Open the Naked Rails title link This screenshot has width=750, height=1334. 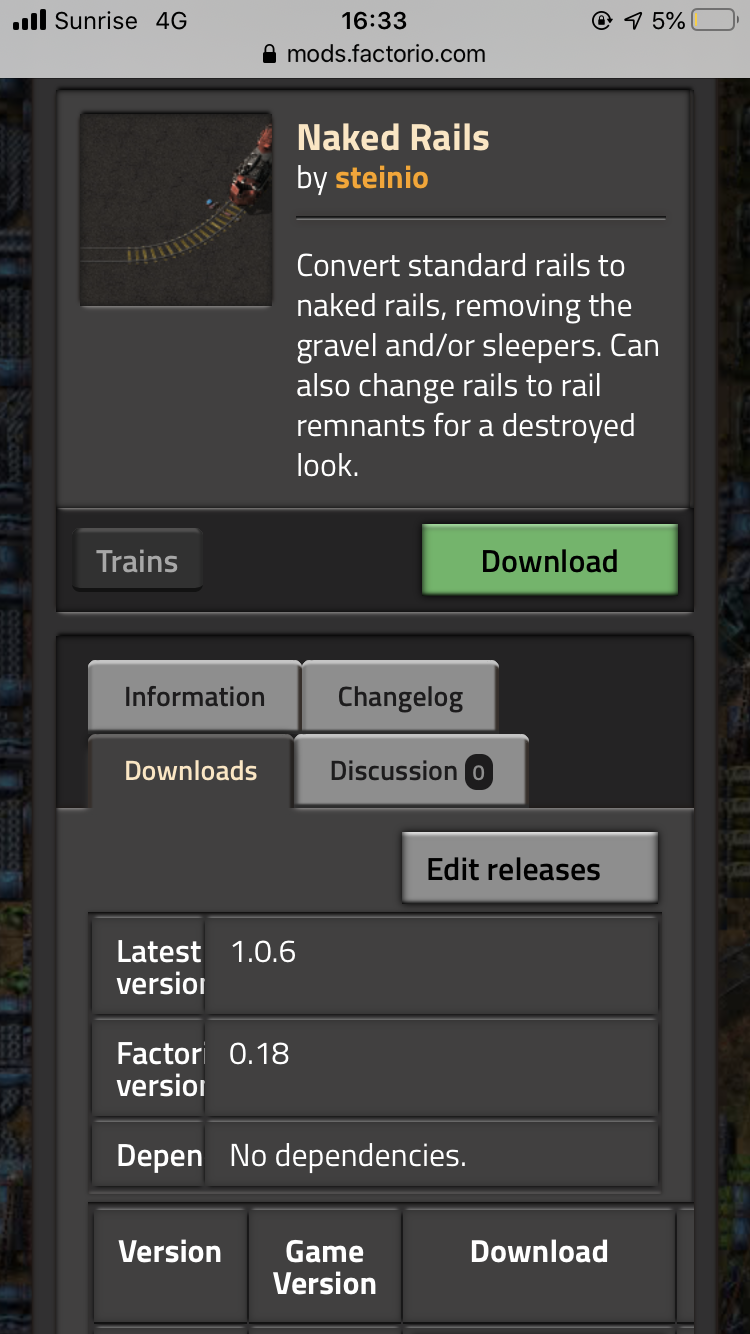(x=393, y=137)
